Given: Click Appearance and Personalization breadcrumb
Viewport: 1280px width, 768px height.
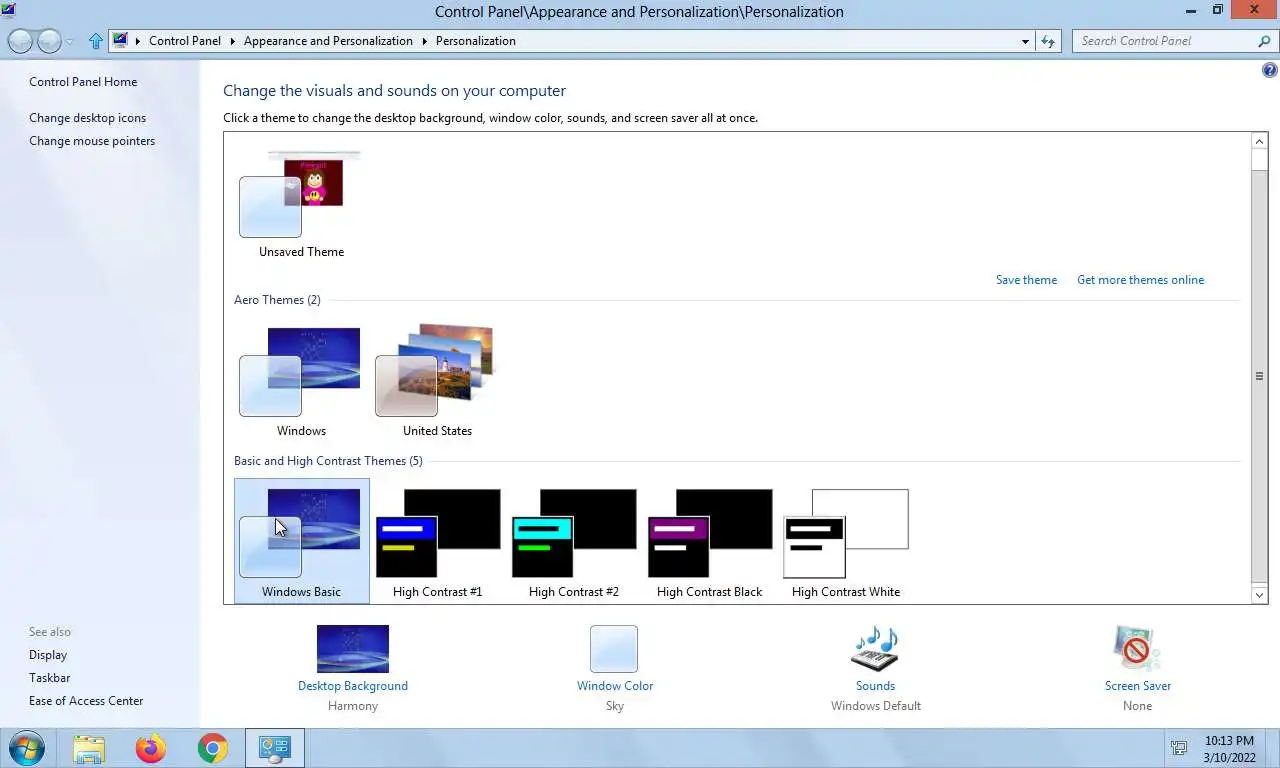Looking at the screenshot, I should pos(328,41).
